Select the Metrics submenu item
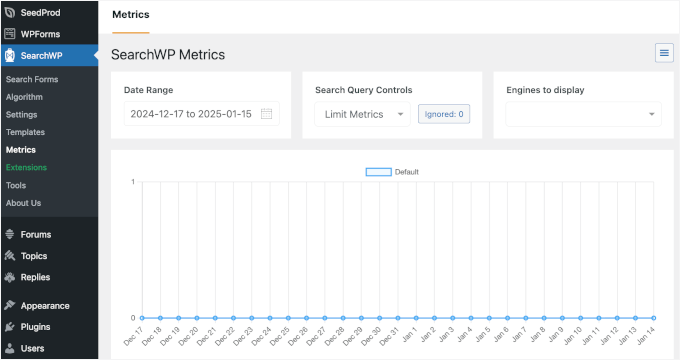 click(21, 150)
